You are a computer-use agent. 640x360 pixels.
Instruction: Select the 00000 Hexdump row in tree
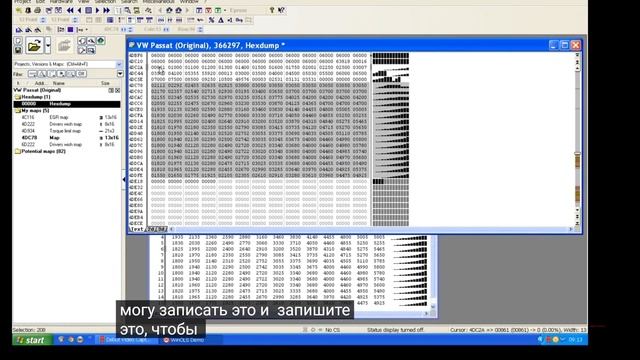coord(67,104)
